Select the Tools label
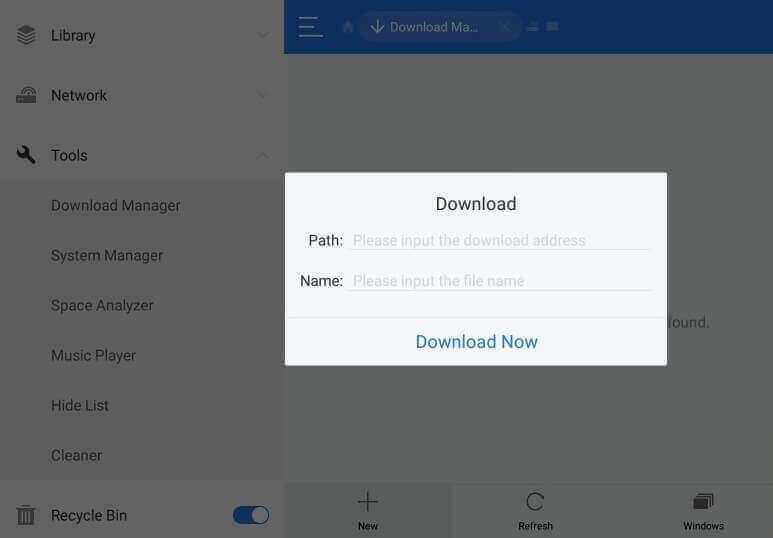Screen dimensions: 773x538 pos(69,155)
